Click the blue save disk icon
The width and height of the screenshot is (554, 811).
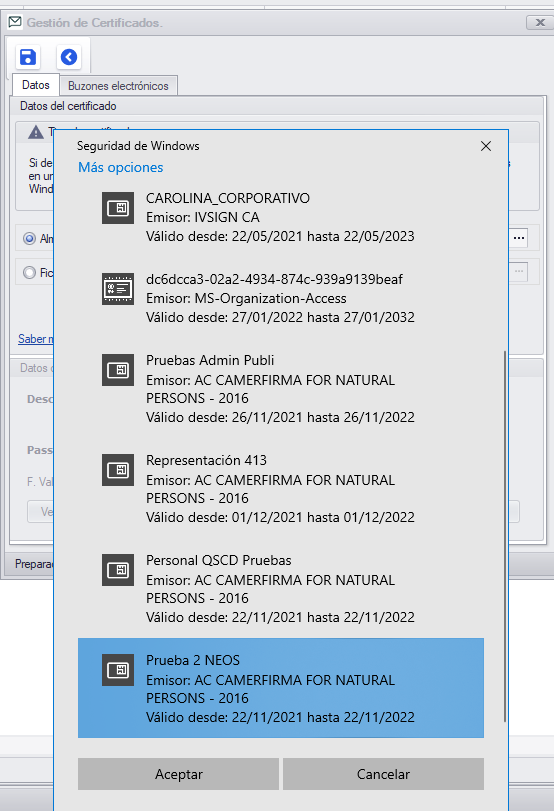click(x=28, y=57)
